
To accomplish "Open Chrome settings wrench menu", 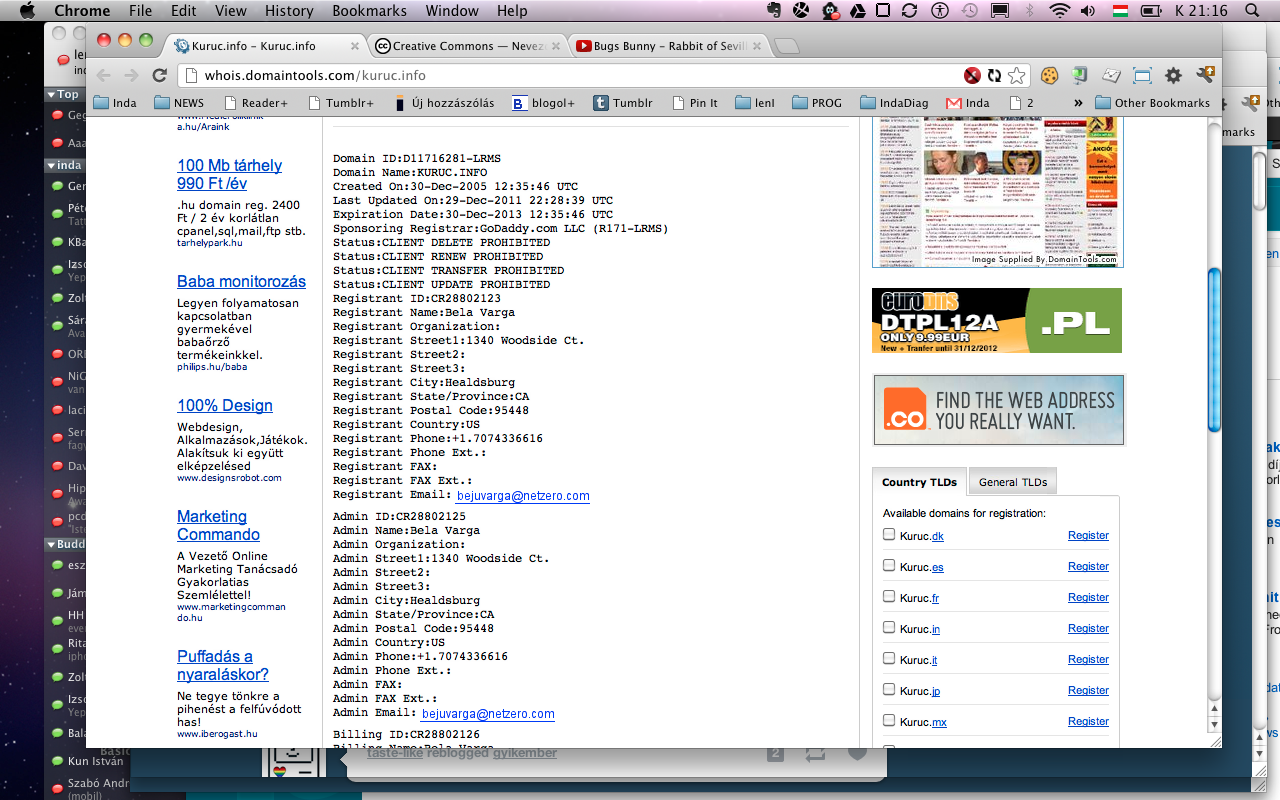I will [x=1206, y=75].
